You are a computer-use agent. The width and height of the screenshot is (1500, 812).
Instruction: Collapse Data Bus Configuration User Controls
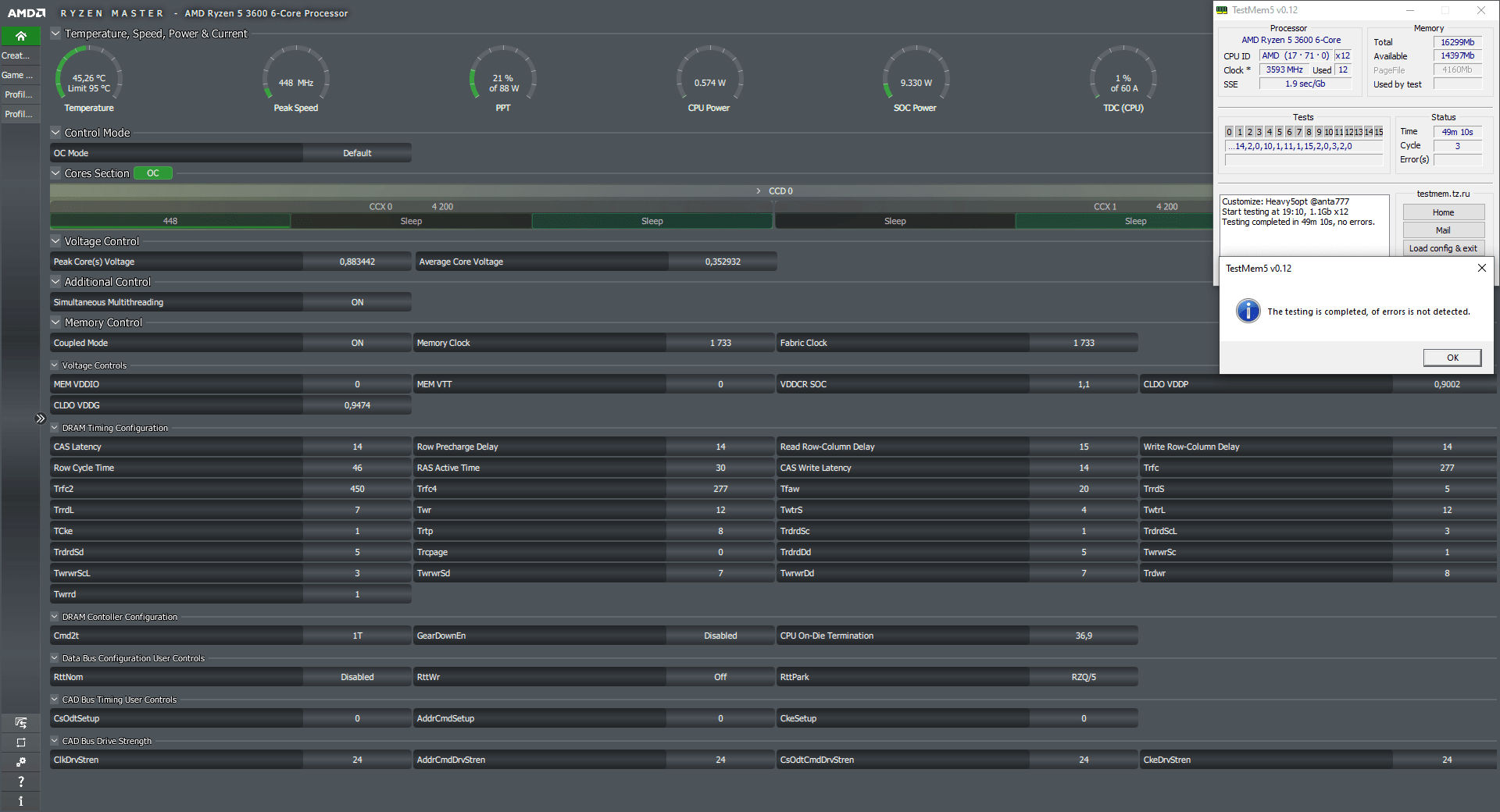55,658
